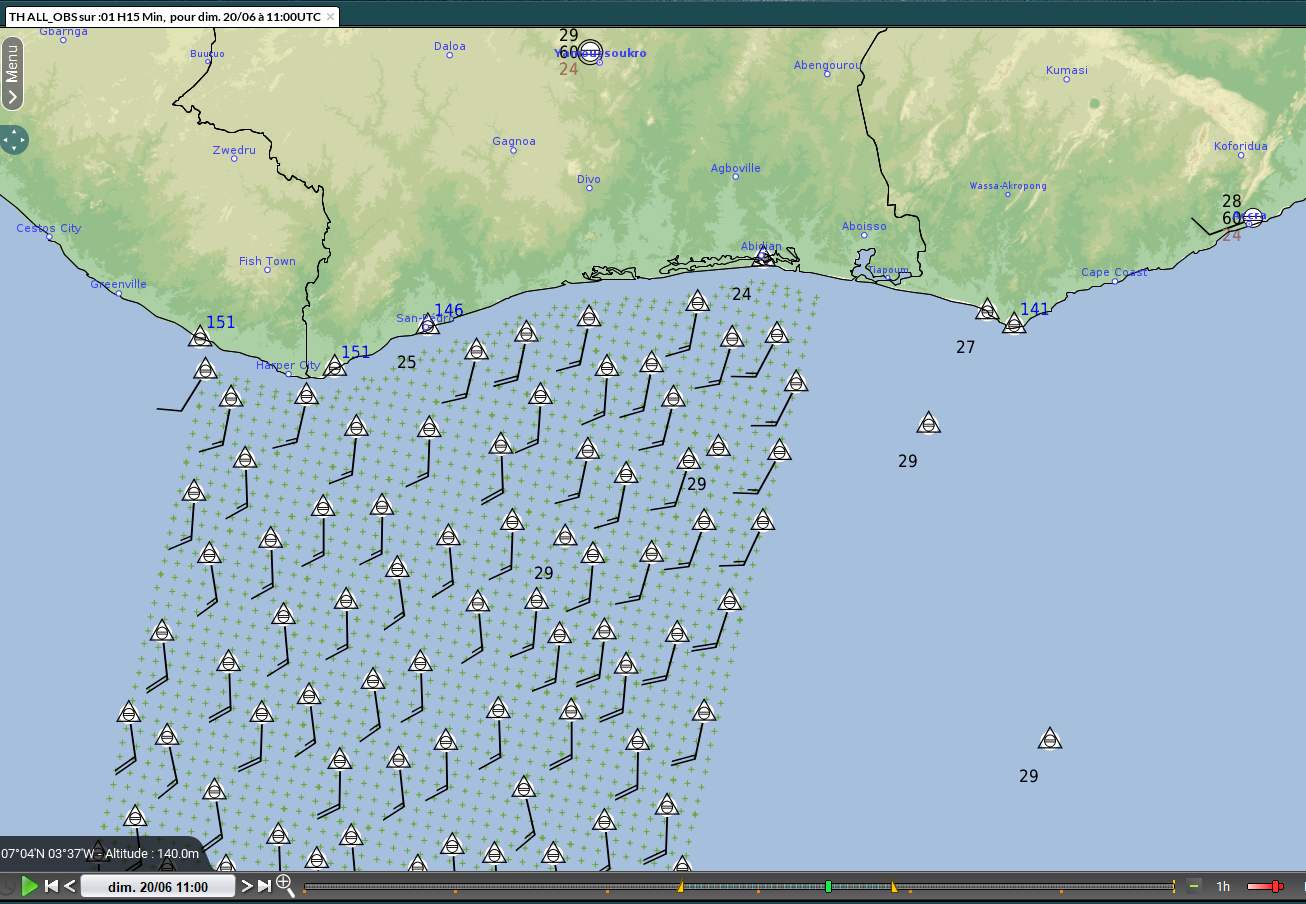Click the San-Pedro coastal station triangle
Screen dimensions: 1306x904
tap(428, 324)
